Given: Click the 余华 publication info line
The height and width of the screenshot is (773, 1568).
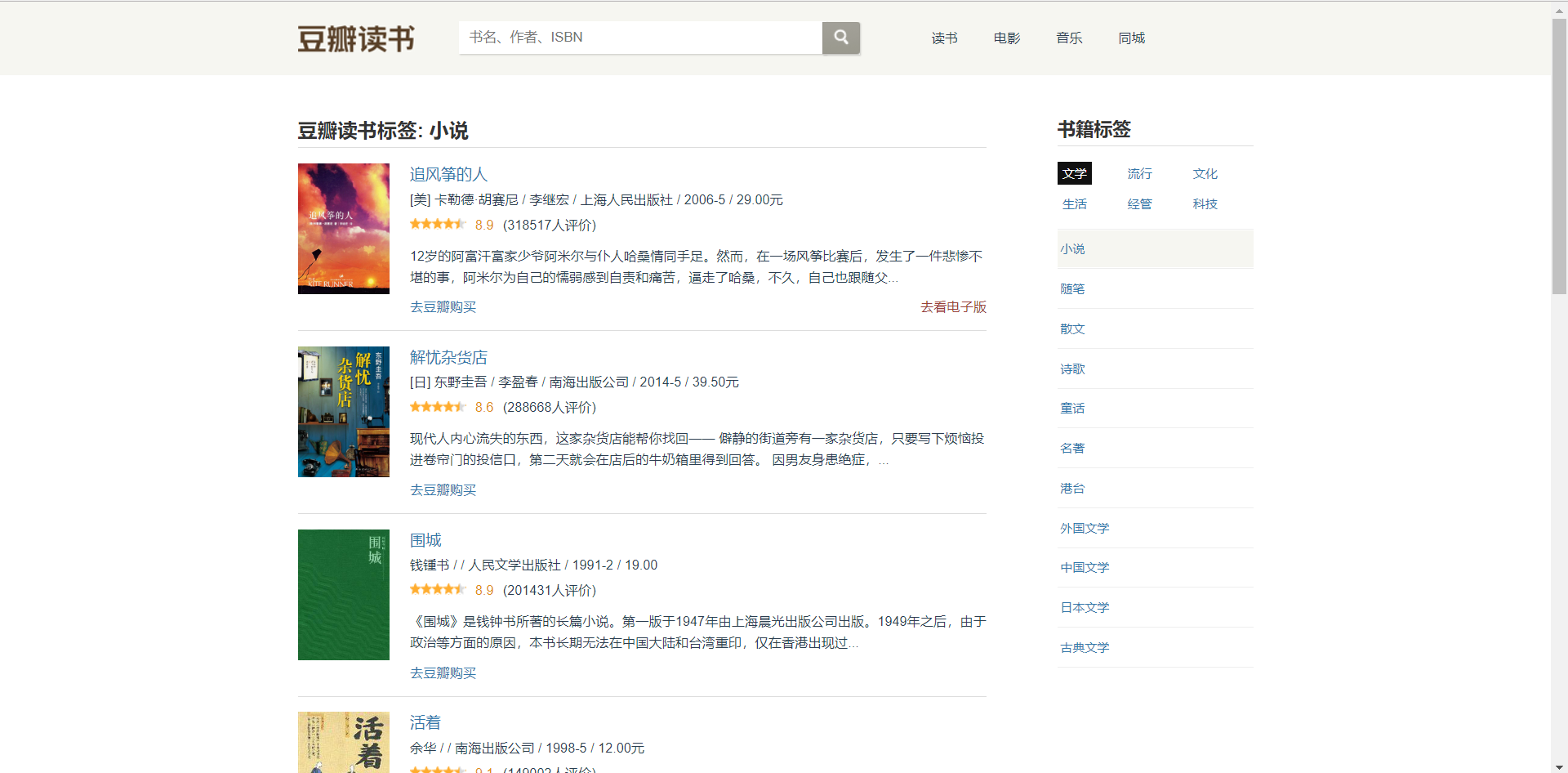Looking at the screenshot, I should (527, 748).
